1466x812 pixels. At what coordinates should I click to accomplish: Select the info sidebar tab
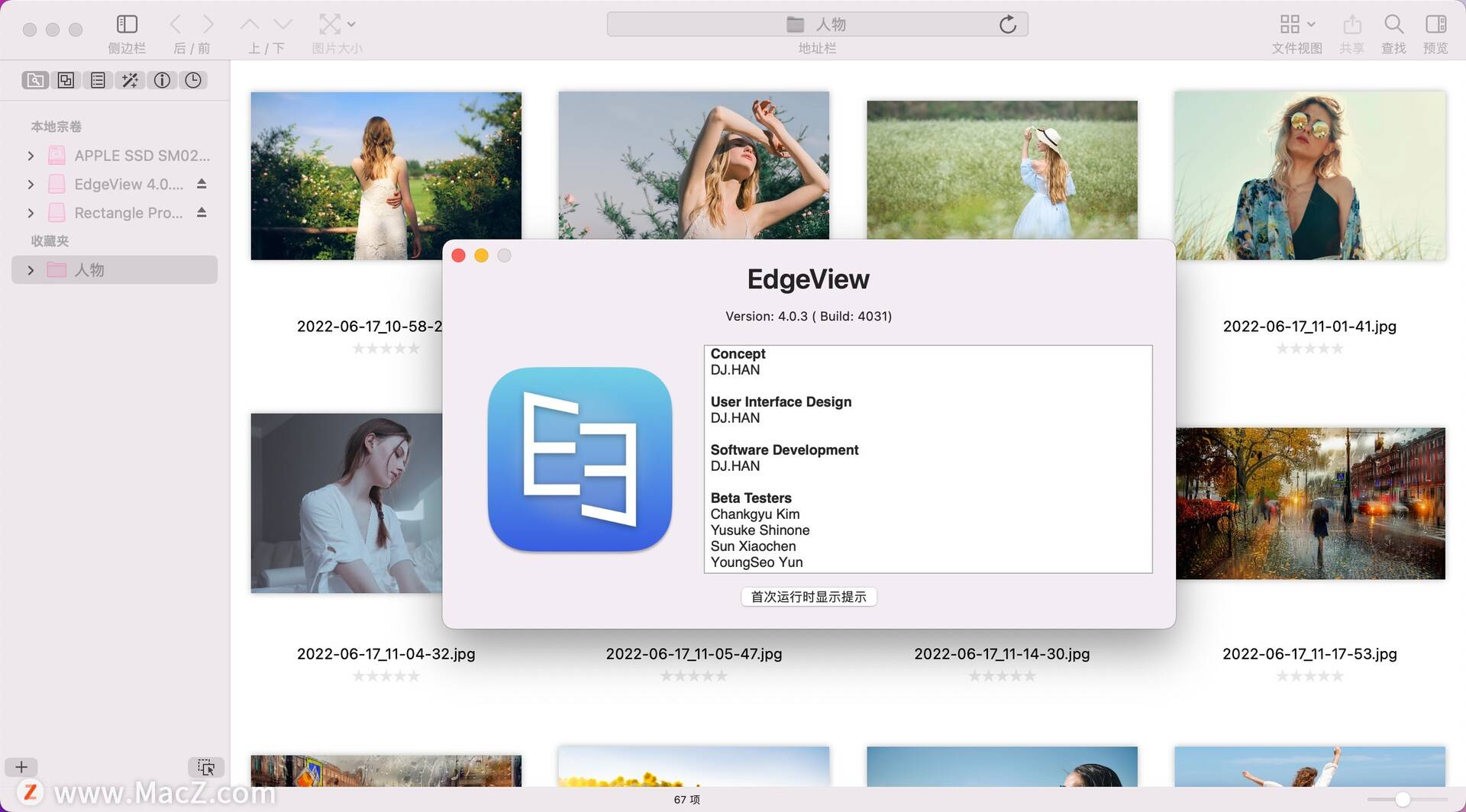[162, 80]
